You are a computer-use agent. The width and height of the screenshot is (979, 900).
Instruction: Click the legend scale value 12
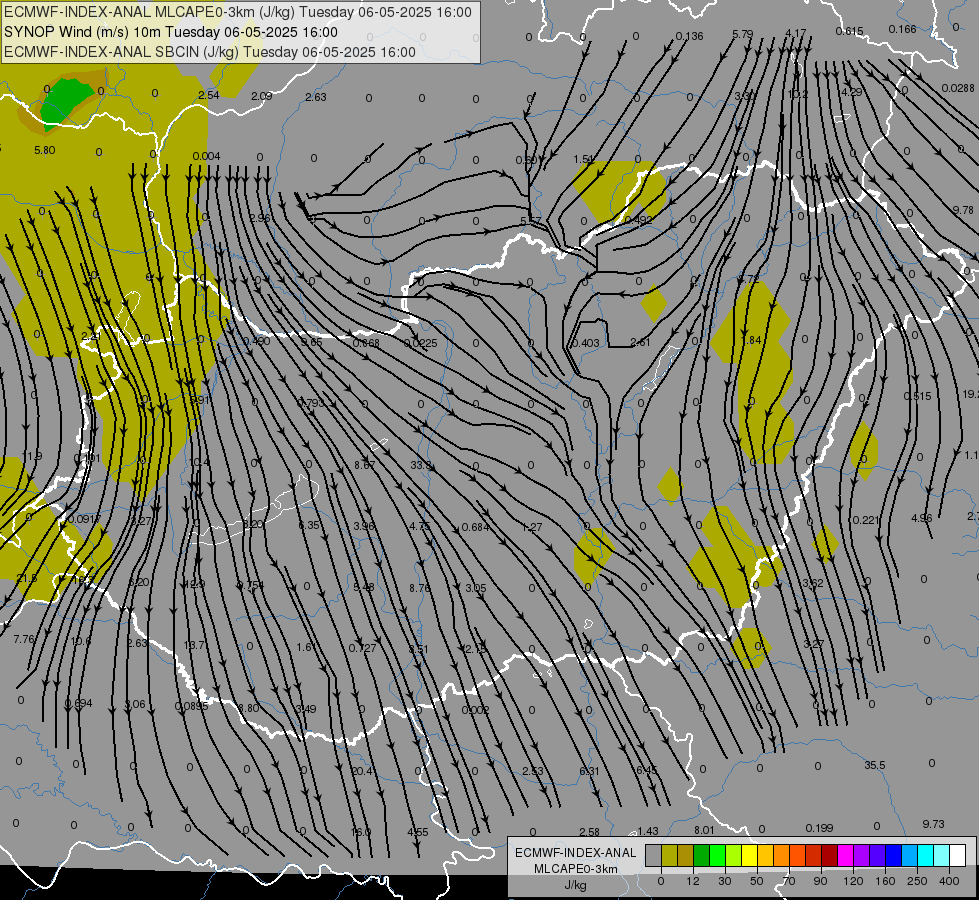click(x=693, y=881)
